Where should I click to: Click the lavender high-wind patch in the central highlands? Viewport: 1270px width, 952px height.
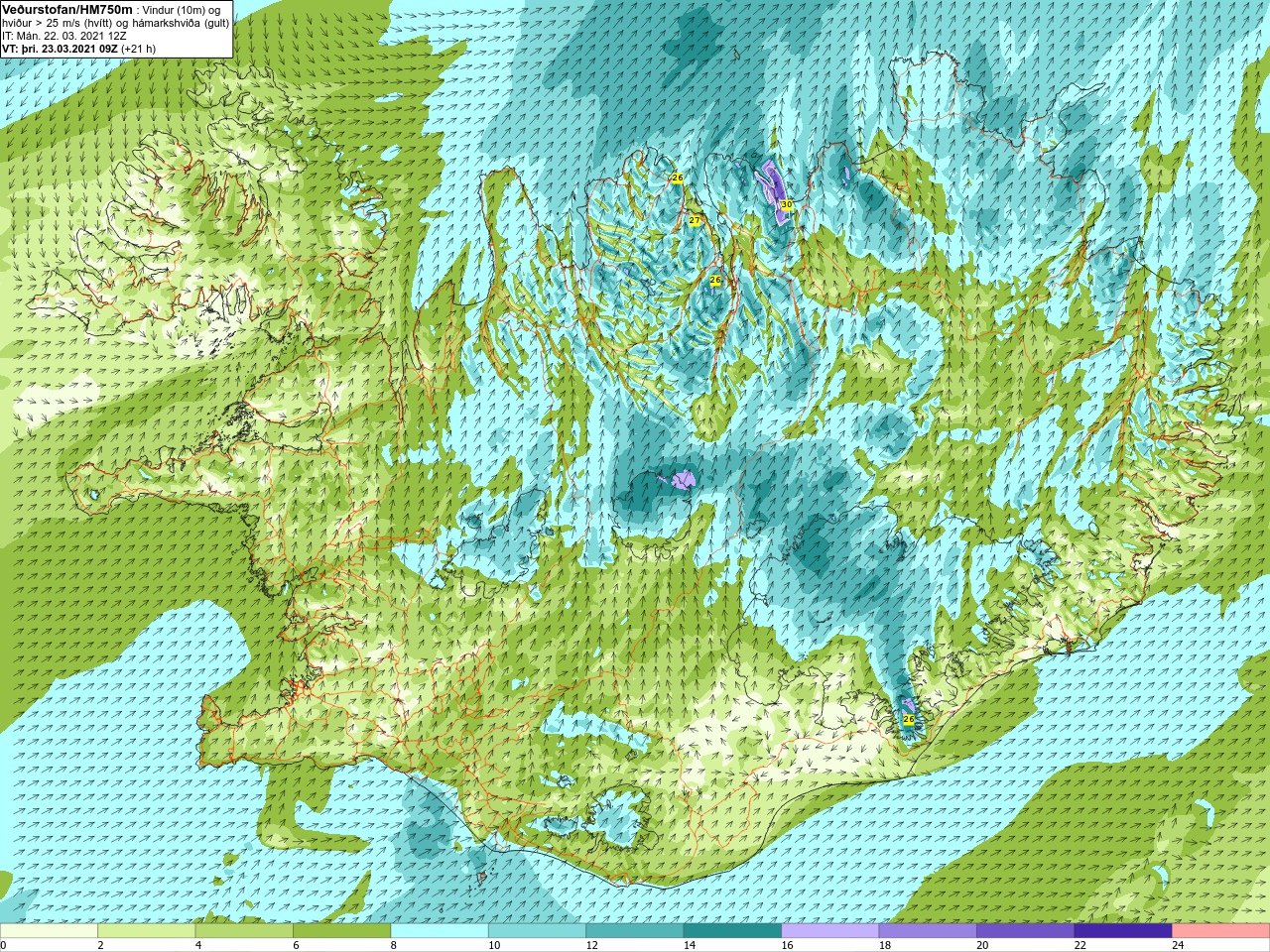[683, 481]
